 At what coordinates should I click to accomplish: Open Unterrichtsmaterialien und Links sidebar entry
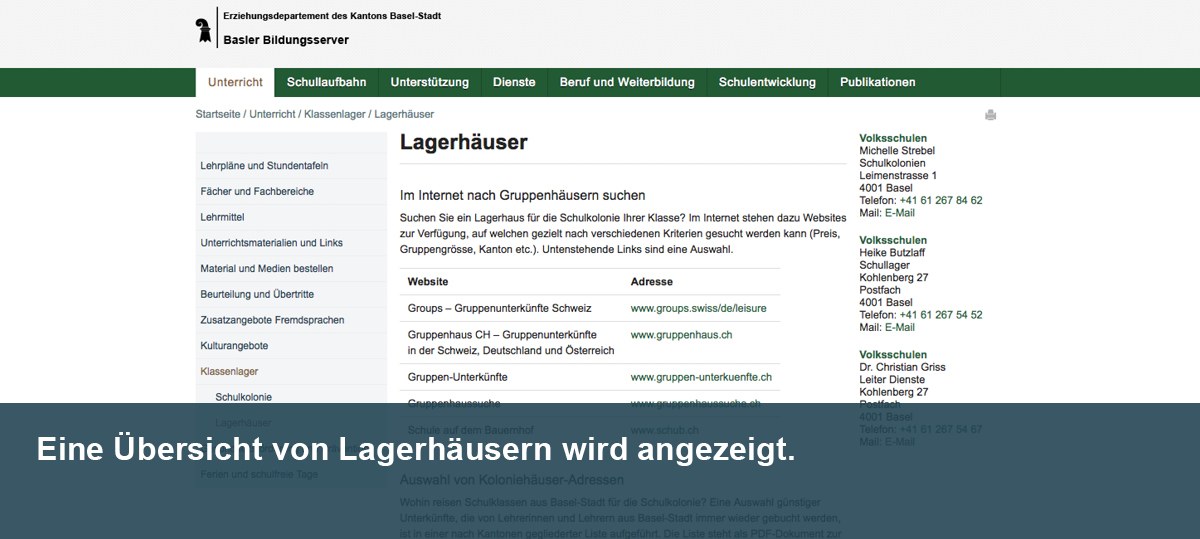[271, 243]
